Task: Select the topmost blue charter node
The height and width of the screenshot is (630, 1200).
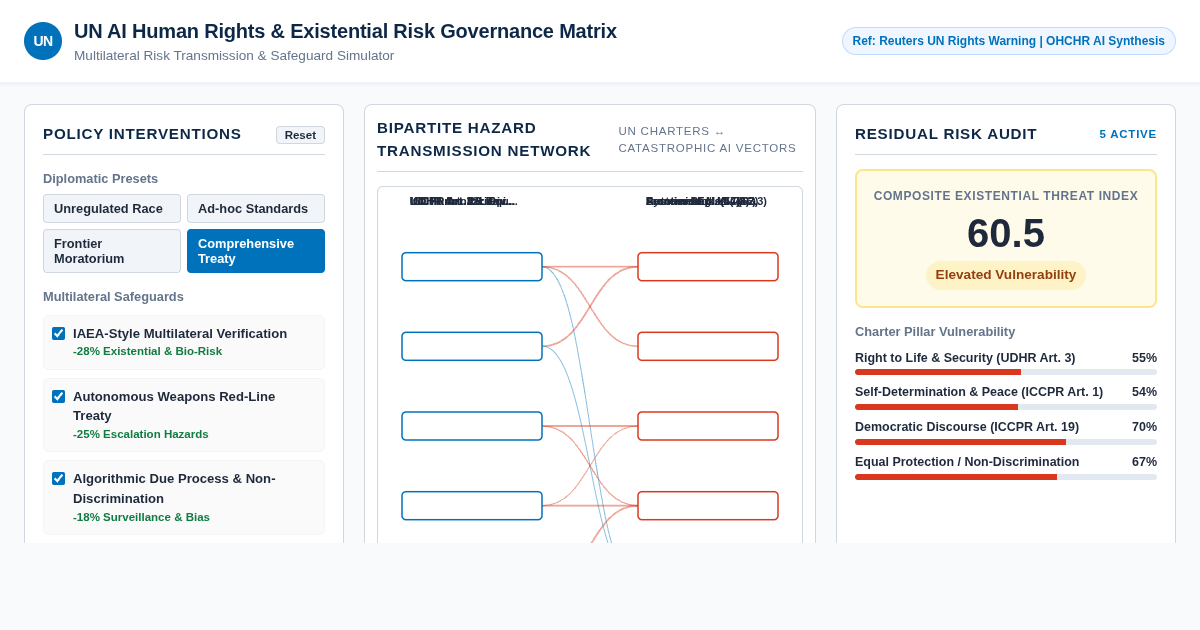Action: point(472,267)
